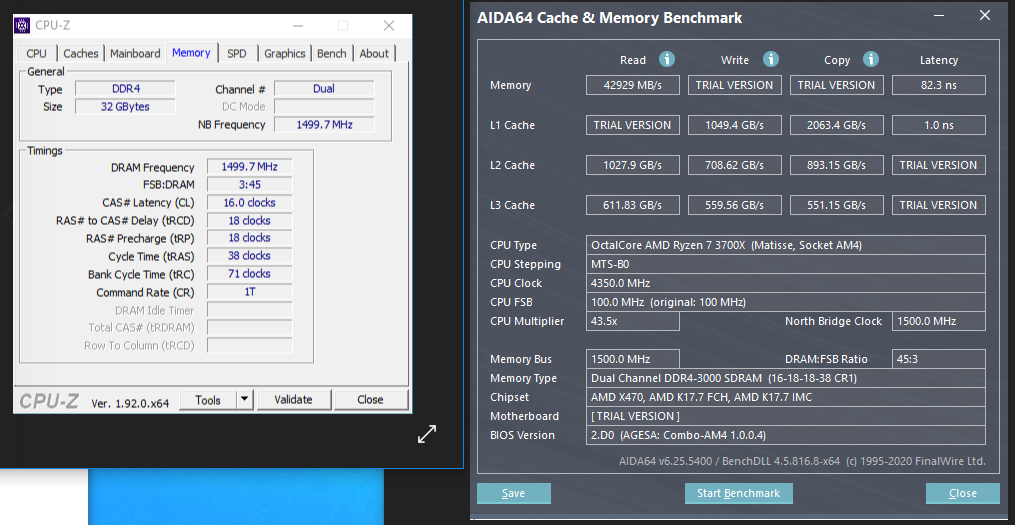Click the North Bridge Clock 1500.0 MHz field

click(939, 321)
